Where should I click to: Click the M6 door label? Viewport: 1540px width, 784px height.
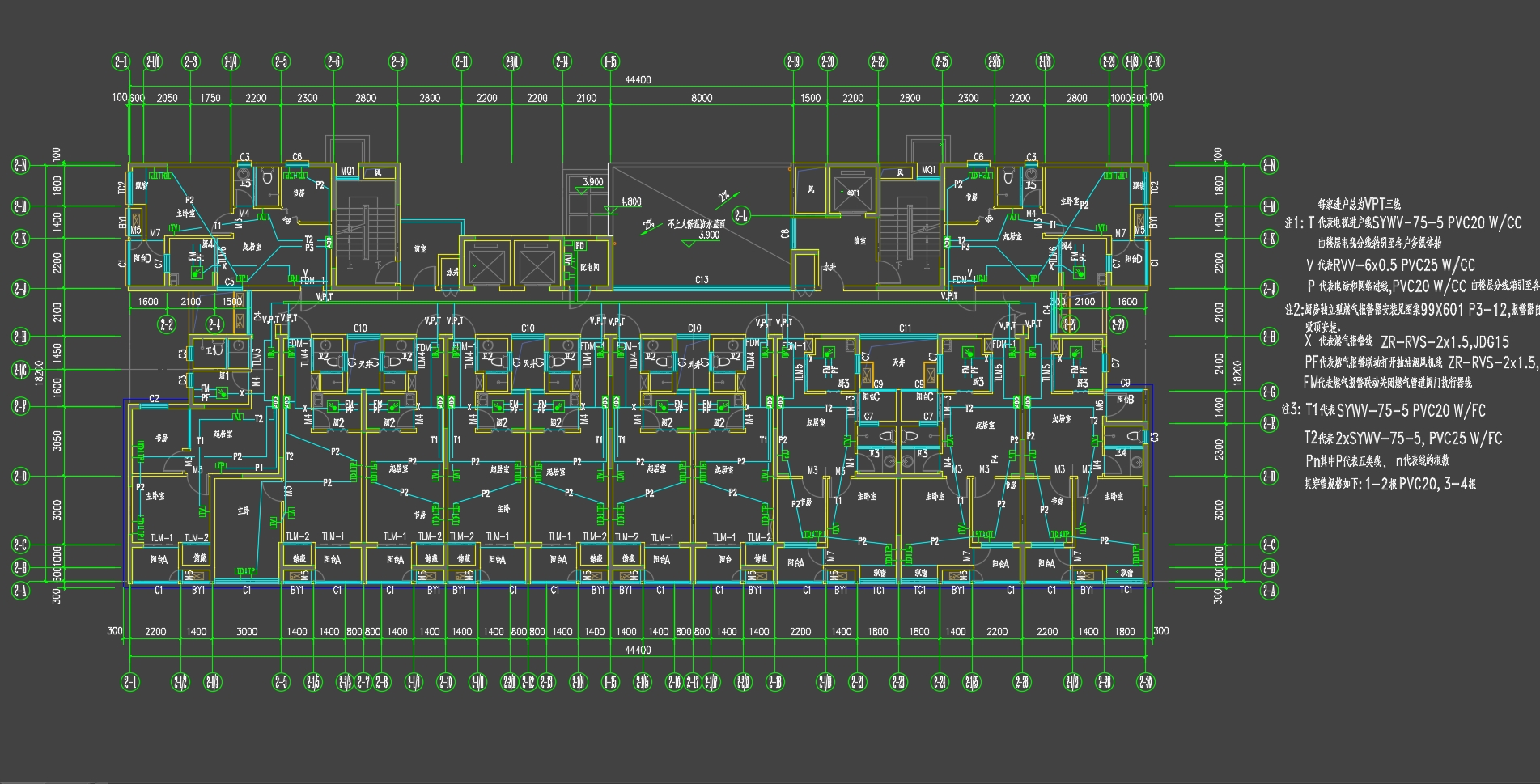click(x=1099, y=405)
